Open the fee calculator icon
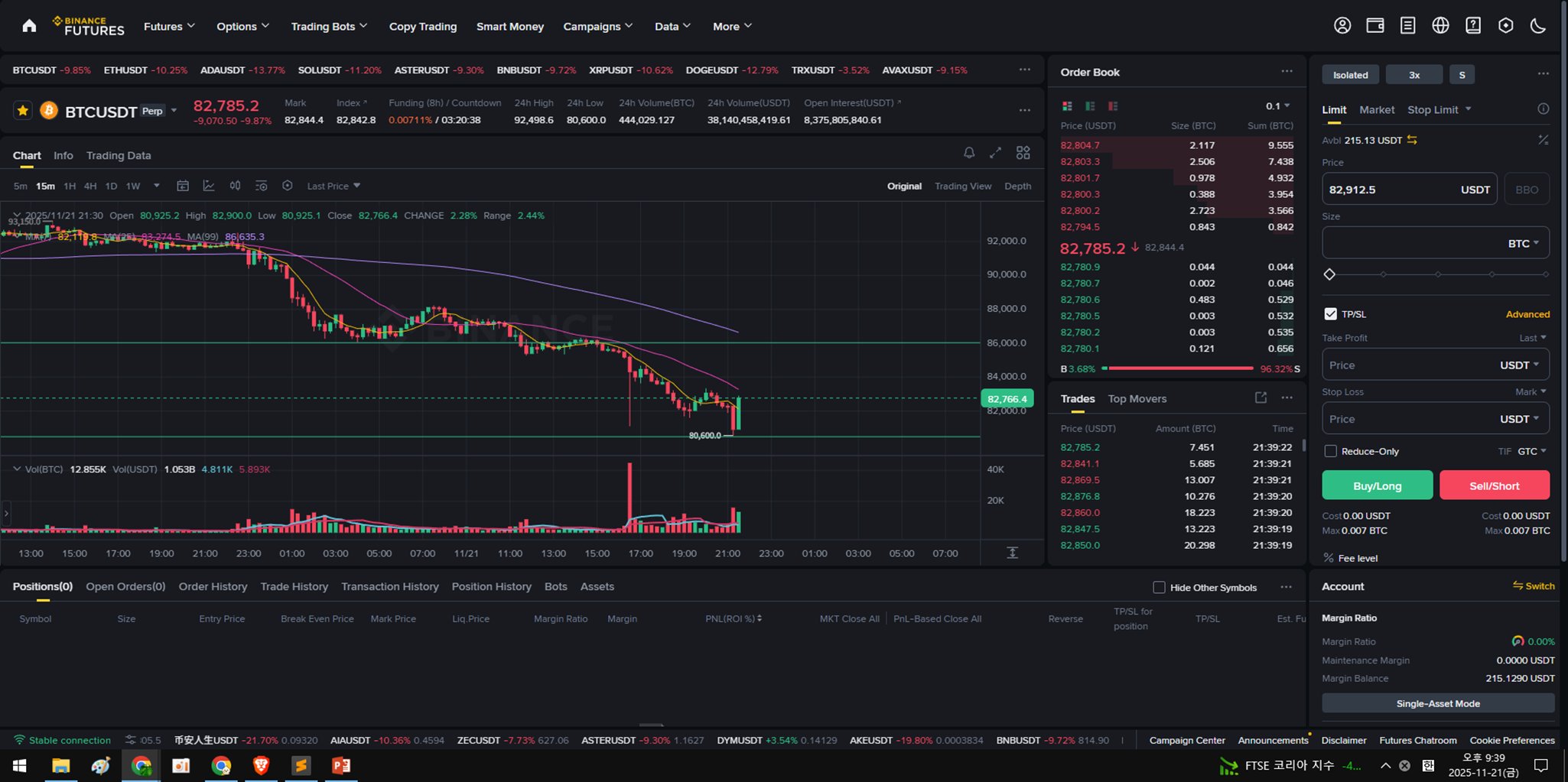 click(1544, 140)
